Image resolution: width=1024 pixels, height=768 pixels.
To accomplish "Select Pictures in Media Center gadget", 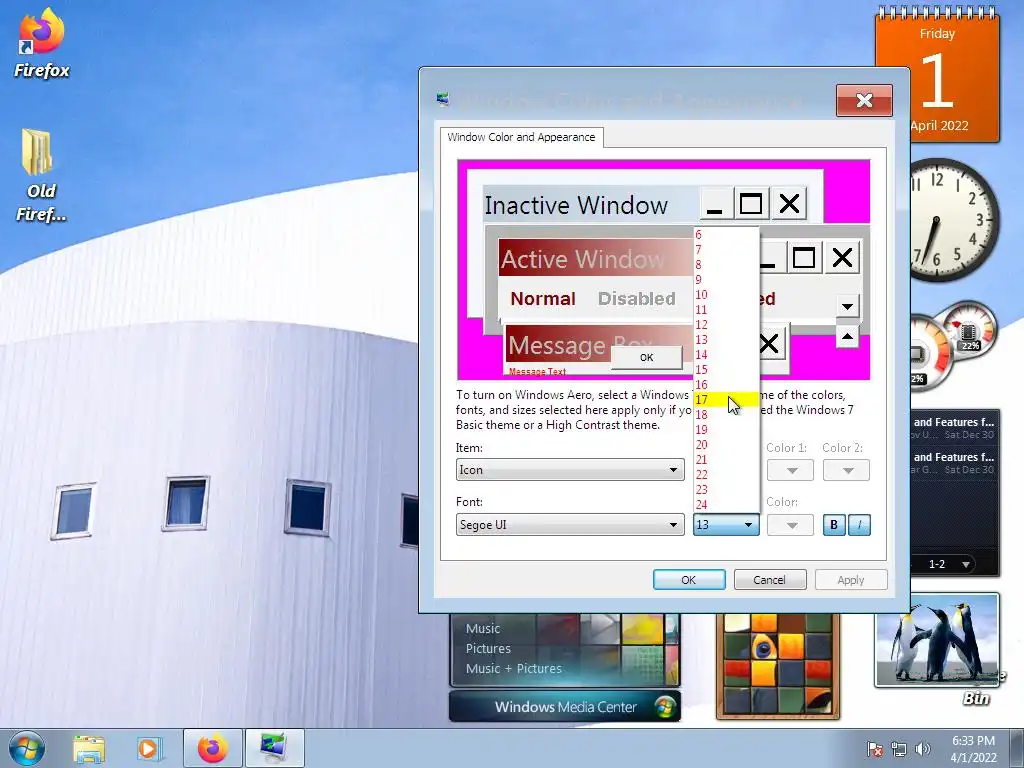I will (x=488, y=648).
